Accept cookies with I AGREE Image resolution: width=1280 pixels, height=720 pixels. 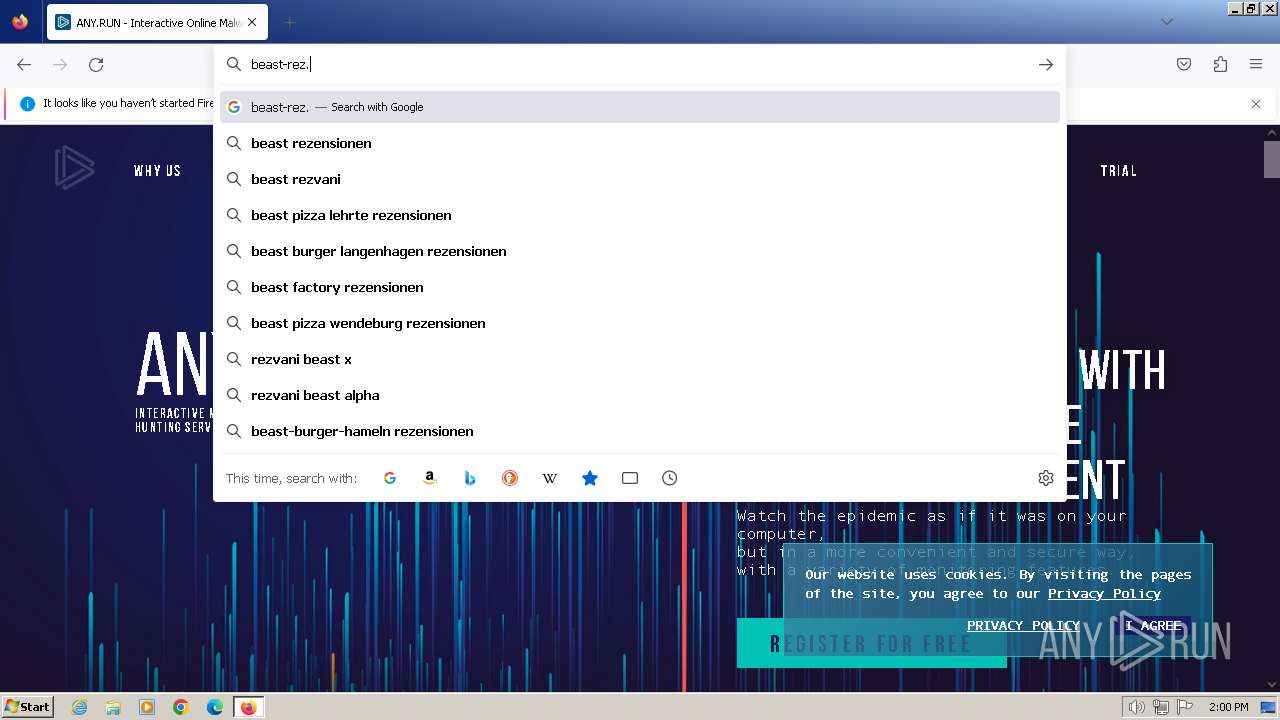pos(1153,625)
